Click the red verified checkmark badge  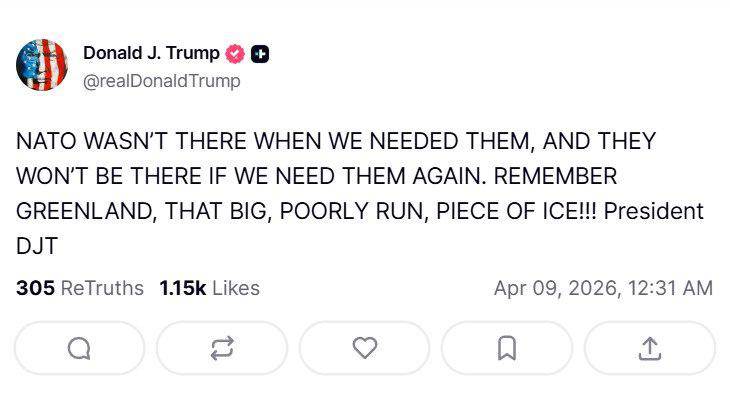[236, 55]
